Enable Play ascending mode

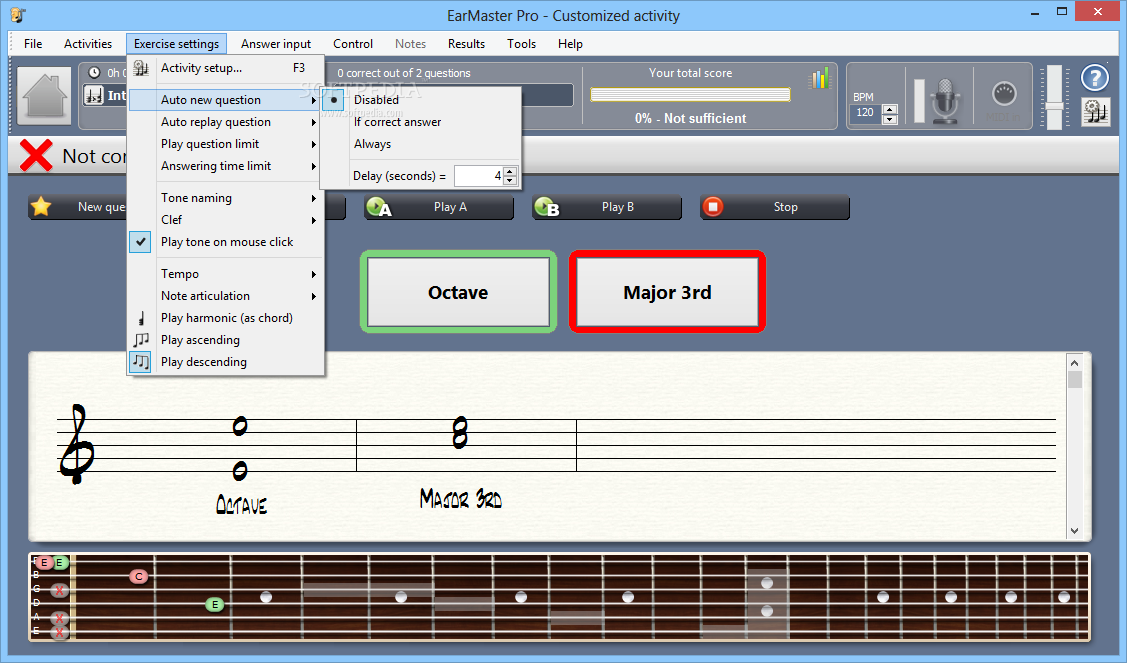click(x=201, y=340)
